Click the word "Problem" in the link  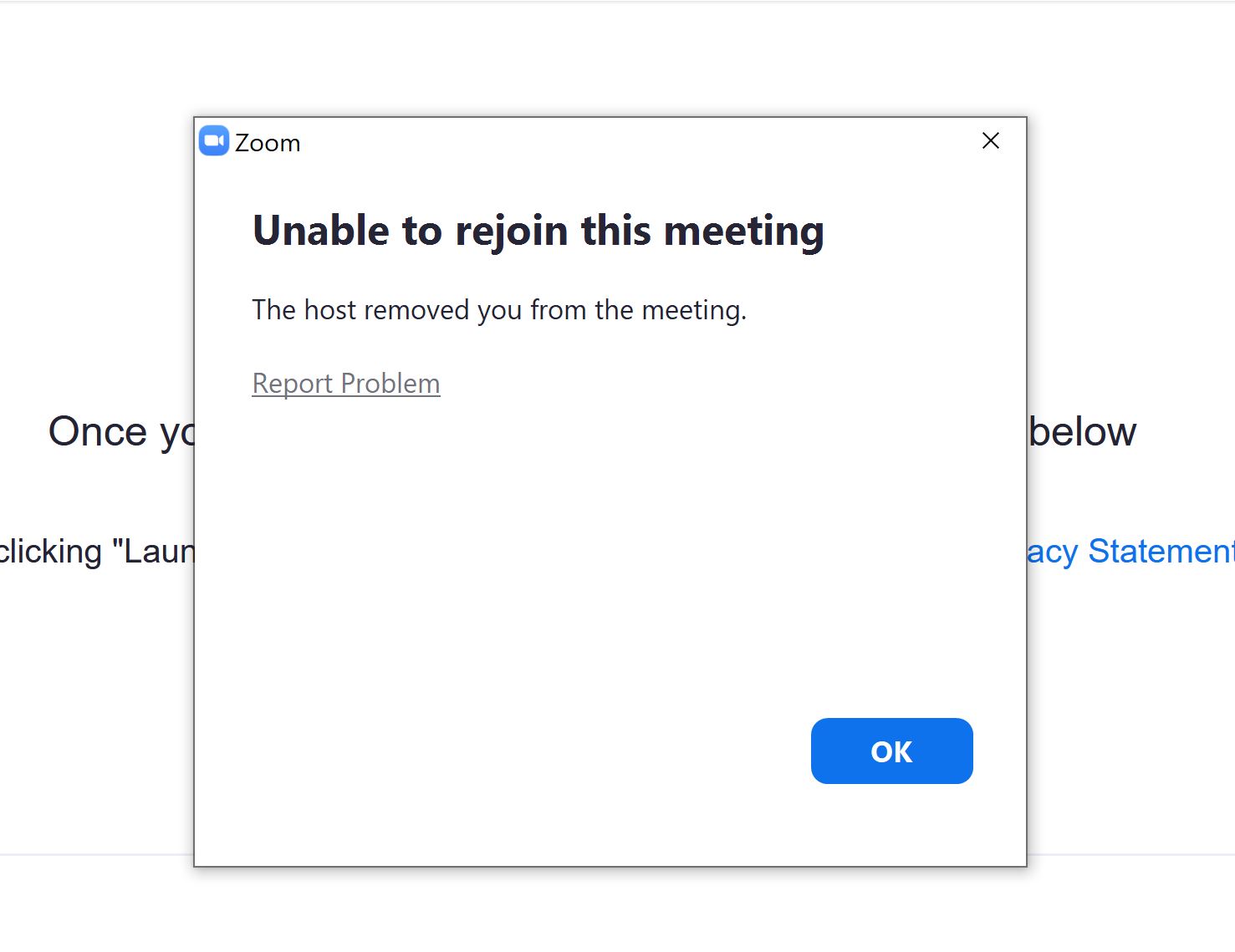390,384
